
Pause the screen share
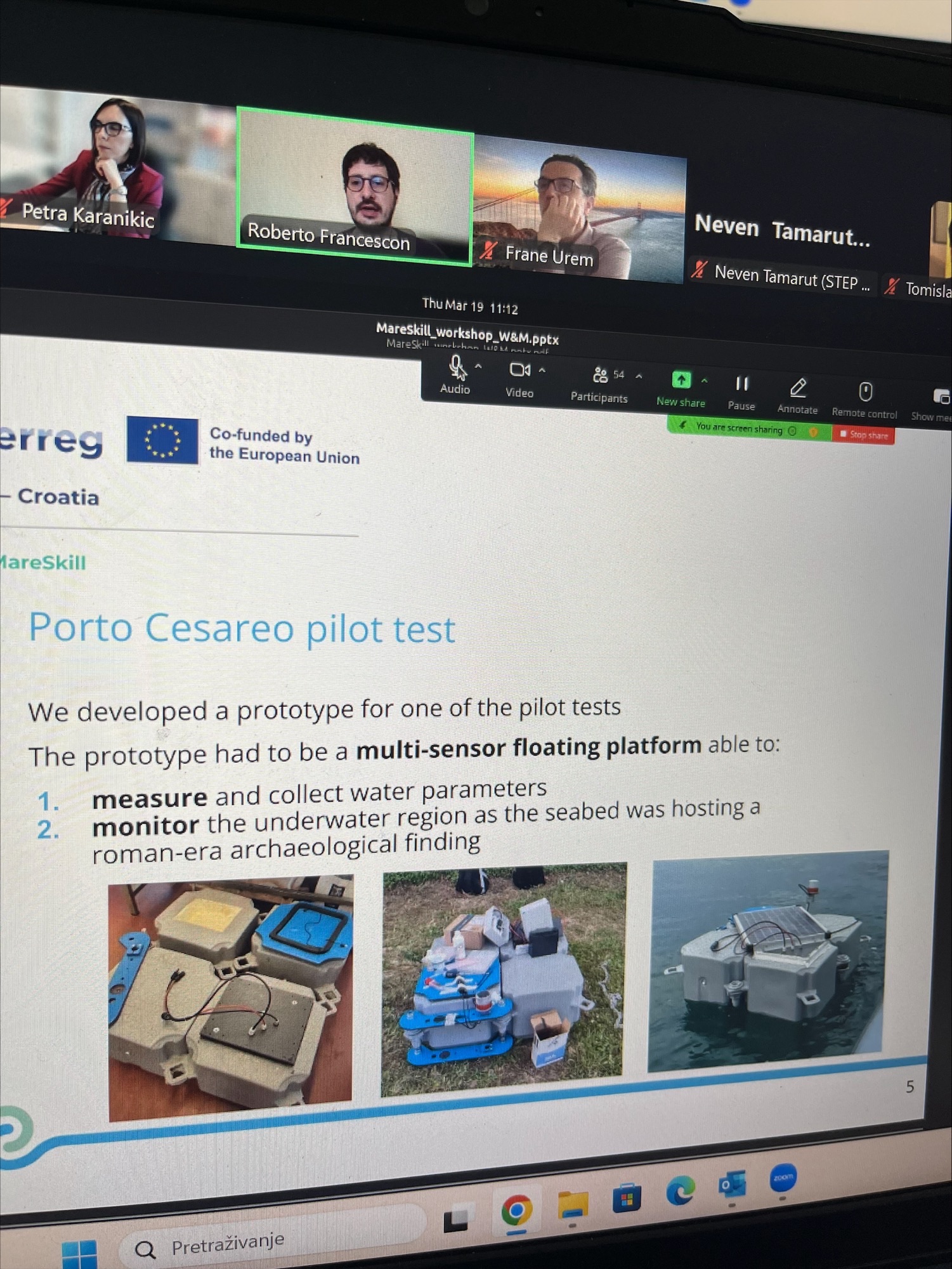pyautogui.click(x=741, y=385)
